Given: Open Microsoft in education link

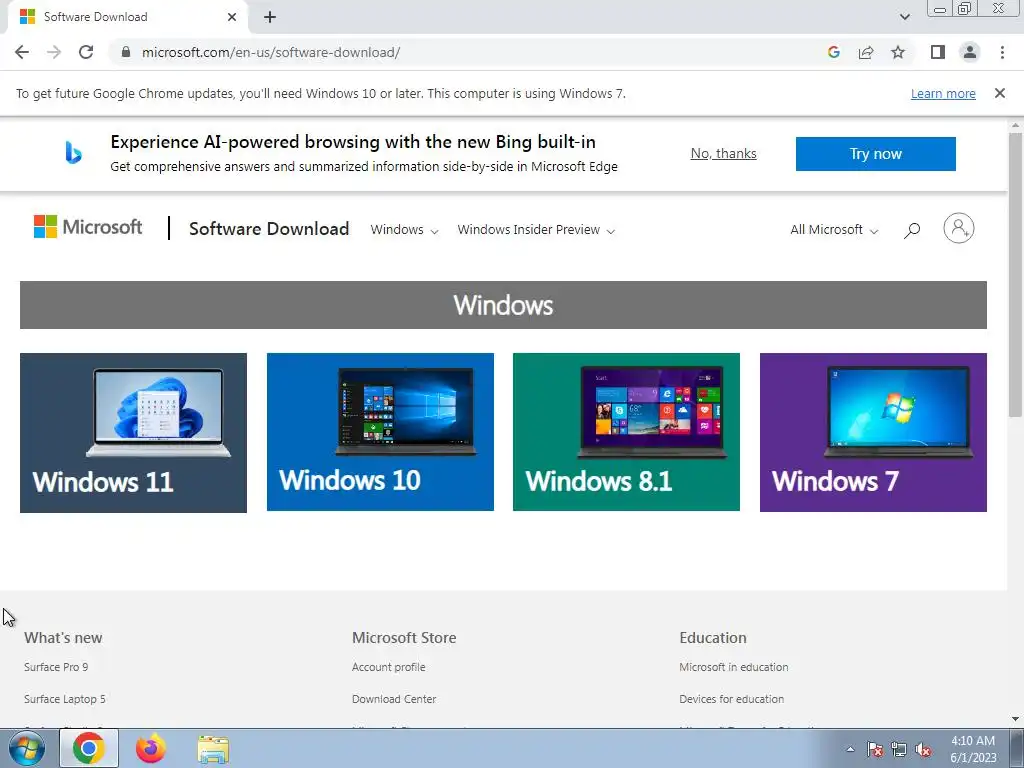Looking at the screenshot, I should pyautogui.click(x=733, y=667).
